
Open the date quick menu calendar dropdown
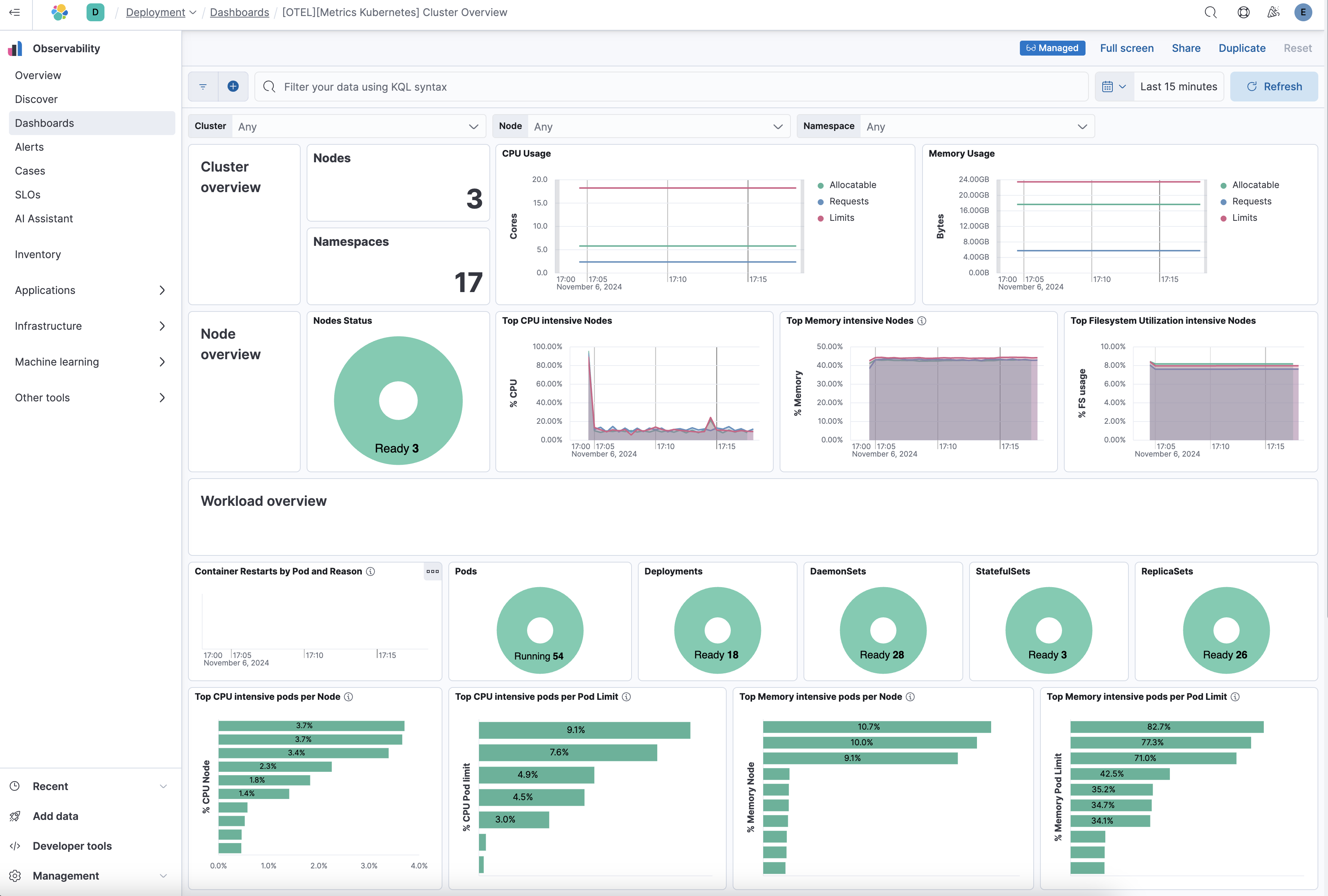tap(1114, 86)
